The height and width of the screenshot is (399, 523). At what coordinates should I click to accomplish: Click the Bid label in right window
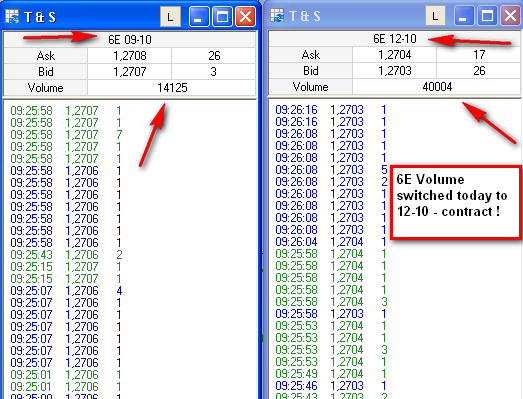click(x=311, y=71)
